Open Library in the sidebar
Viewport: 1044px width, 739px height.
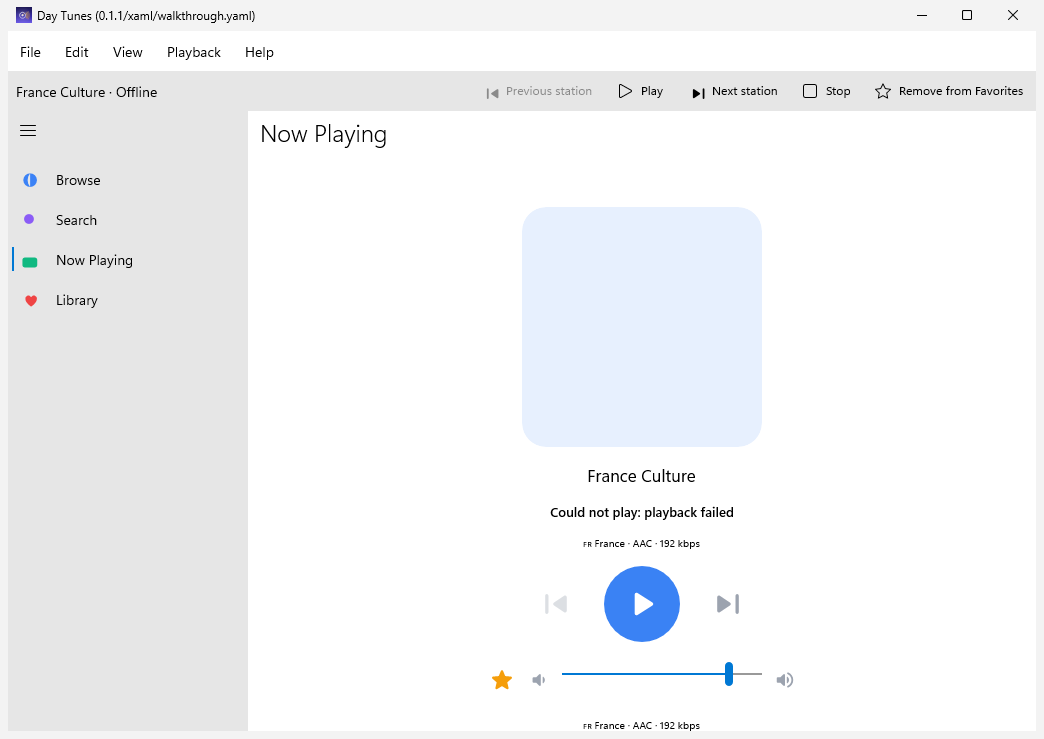coord(128,300)
